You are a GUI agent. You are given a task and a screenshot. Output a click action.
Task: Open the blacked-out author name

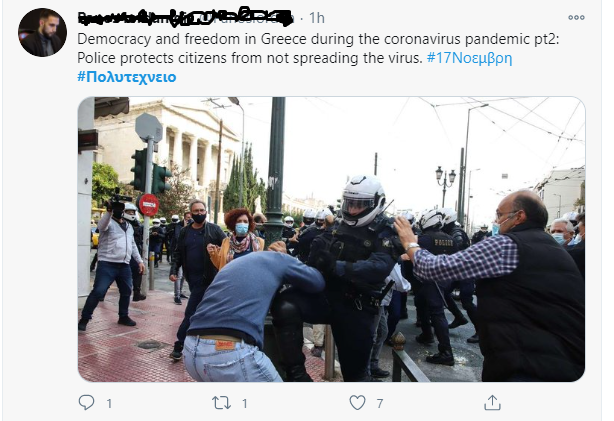pos(185,18)
